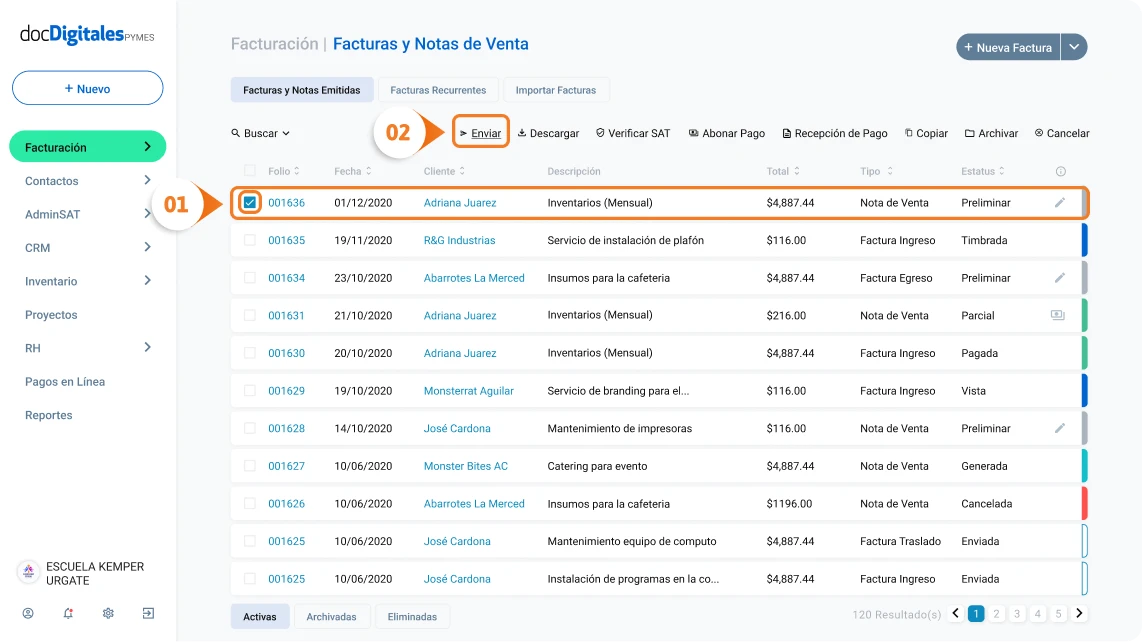Check the checkbox for invoice 001628
Image resolution: width=1142 pixels, height=642 pixels.
pyautogui.click(x=250, y=428)
